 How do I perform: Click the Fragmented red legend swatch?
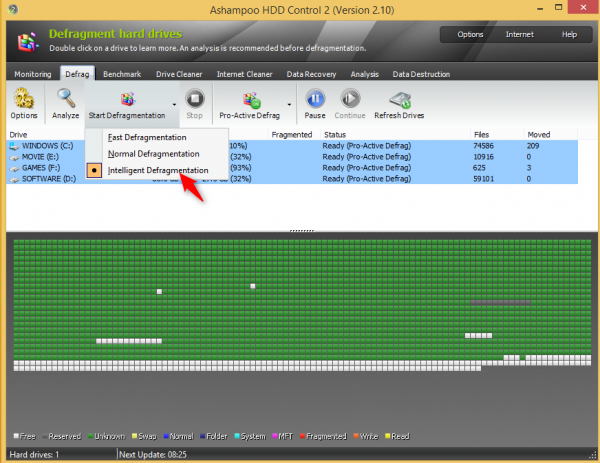coord(303,436)
